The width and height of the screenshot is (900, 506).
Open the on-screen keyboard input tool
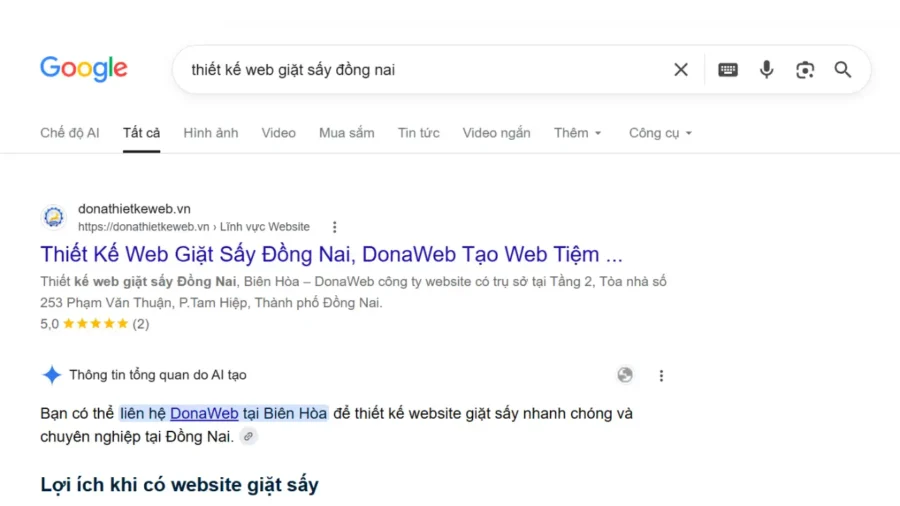[728, 69]
